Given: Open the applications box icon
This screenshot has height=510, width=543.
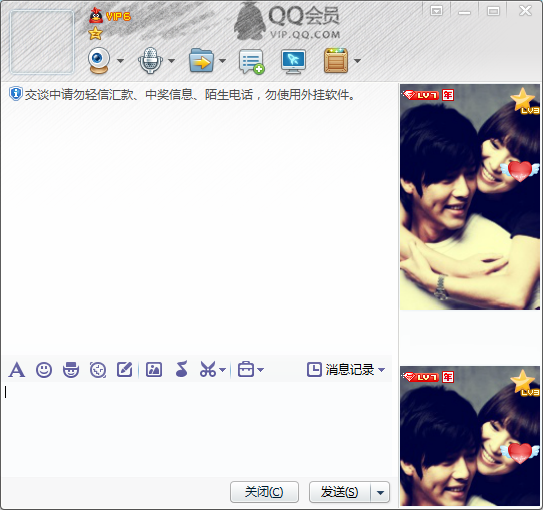Looking at the screenshot, I should (336, 61).
